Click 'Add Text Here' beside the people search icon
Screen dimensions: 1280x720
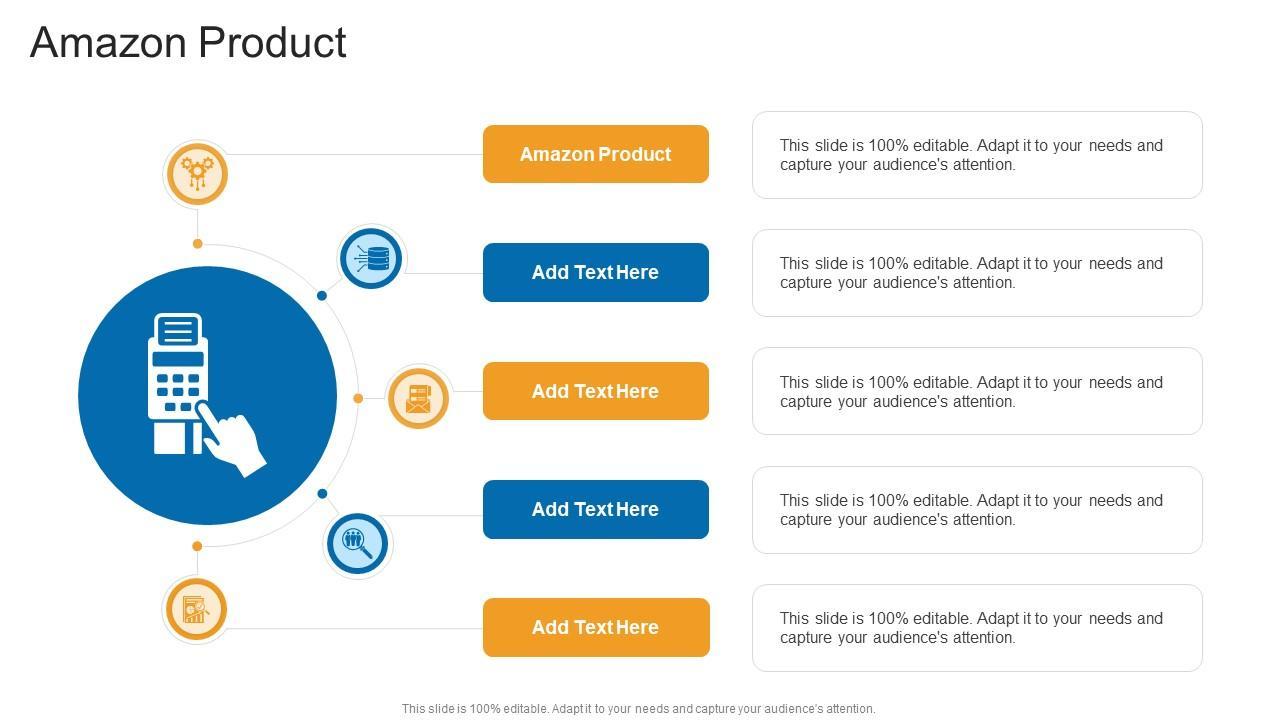pos(595,509)
